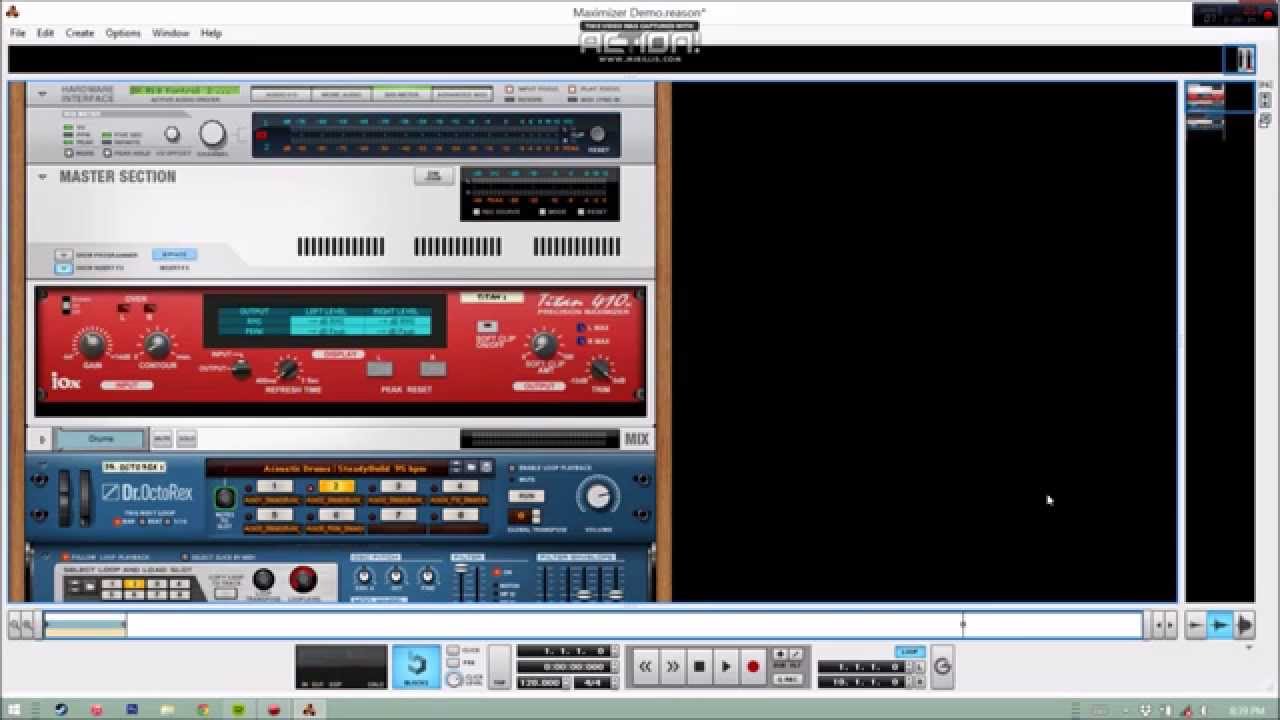1280x720 pixels.
Task: Click the Rewind transport button
Action: tap(646, 667)
